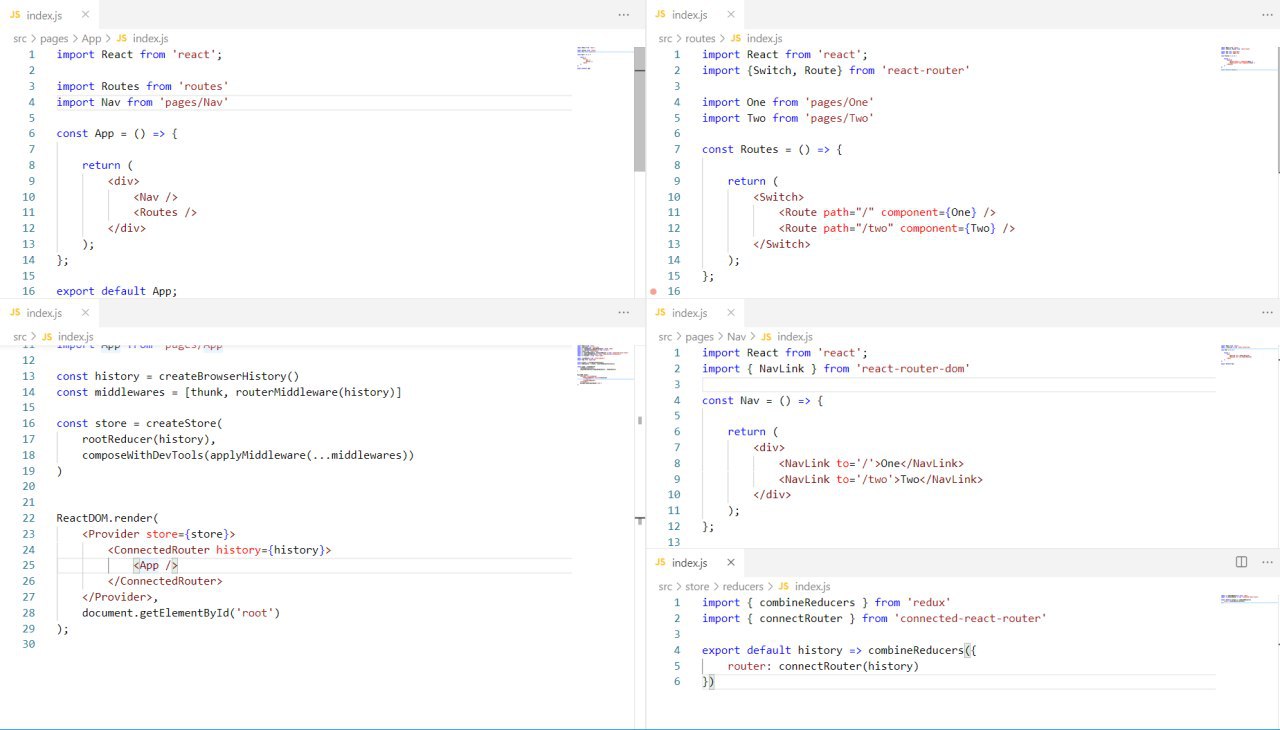
Task: Click 'createBrowserHistory()' on line 13
Action: (229, 377)
